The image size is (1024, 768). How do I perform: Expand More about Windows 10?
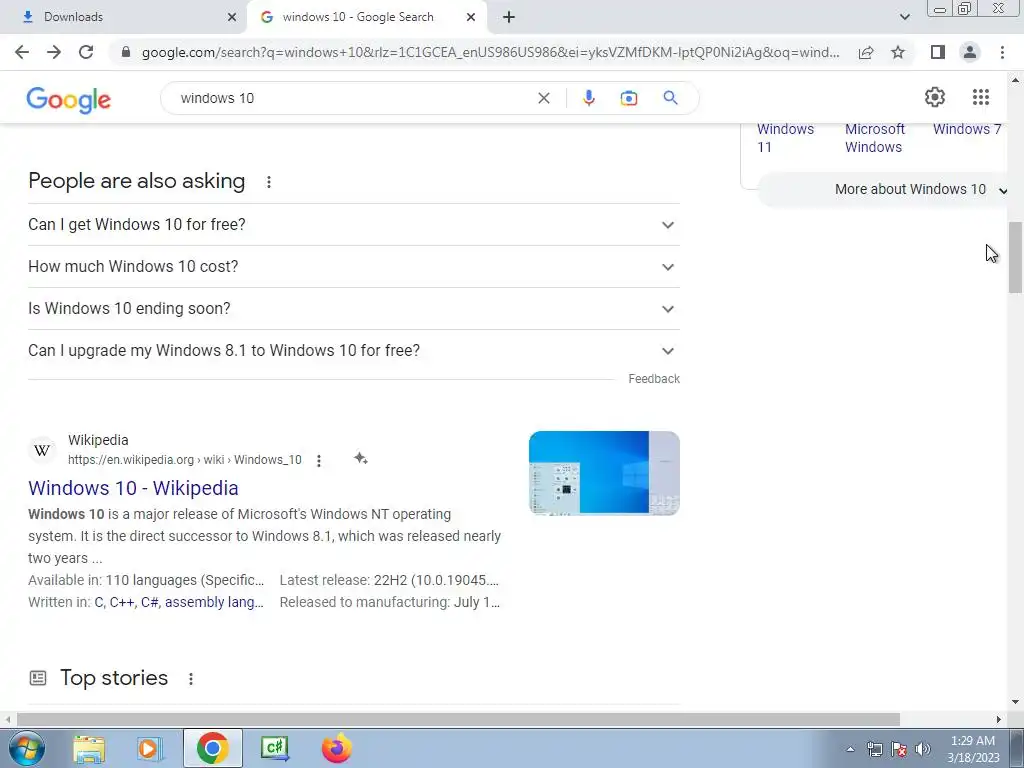pyautogui.click(x=884, y=189)
